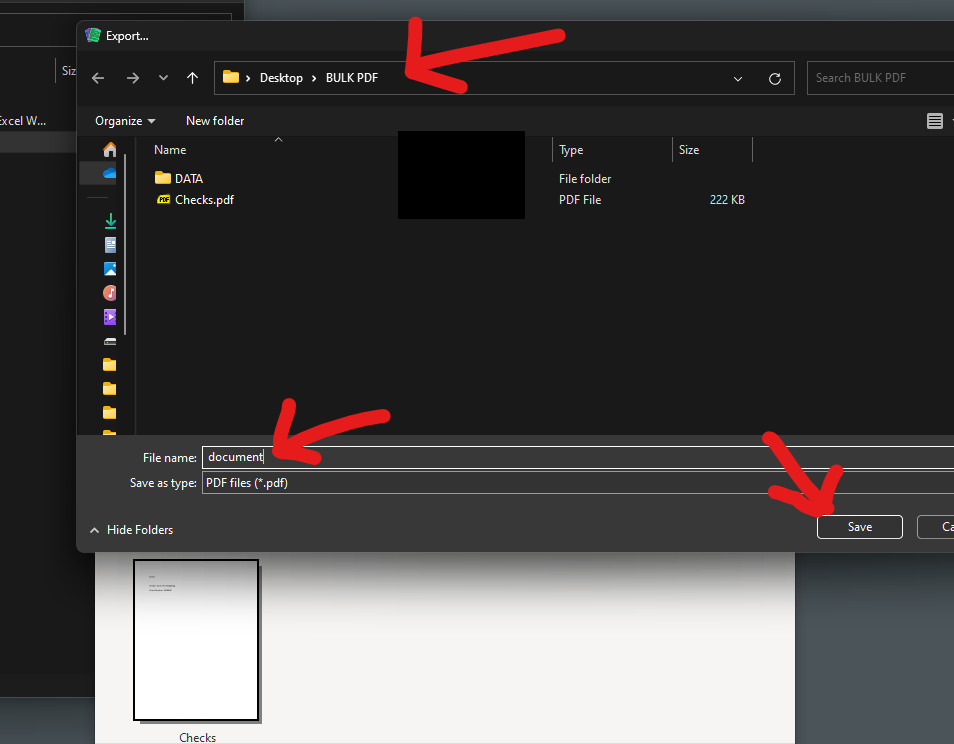Open Desktop from the breadcrumb path

[281, 77]
